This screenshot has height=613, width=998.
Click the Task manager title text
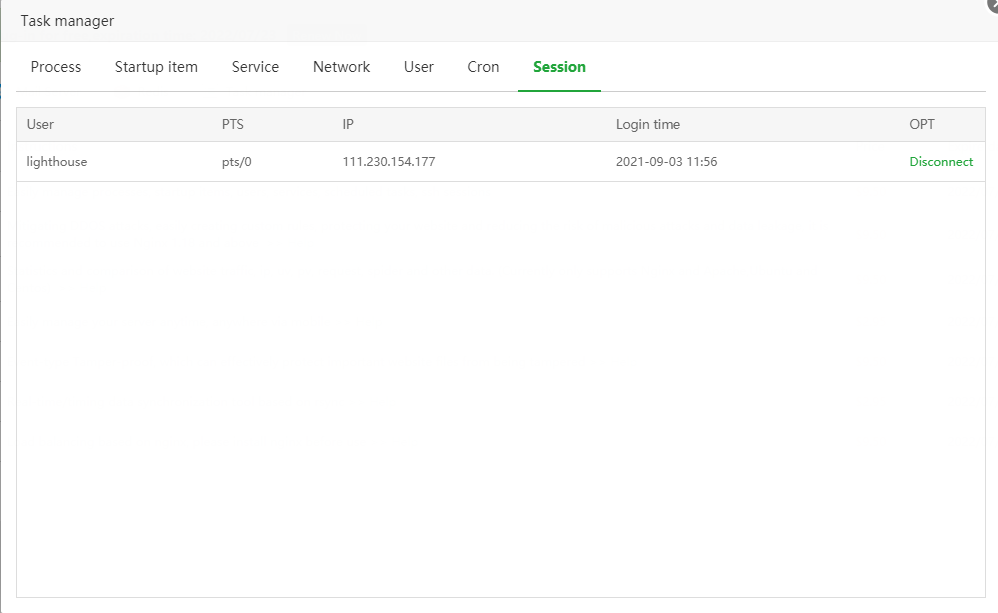pyautogui.click(x=67, y=21)
